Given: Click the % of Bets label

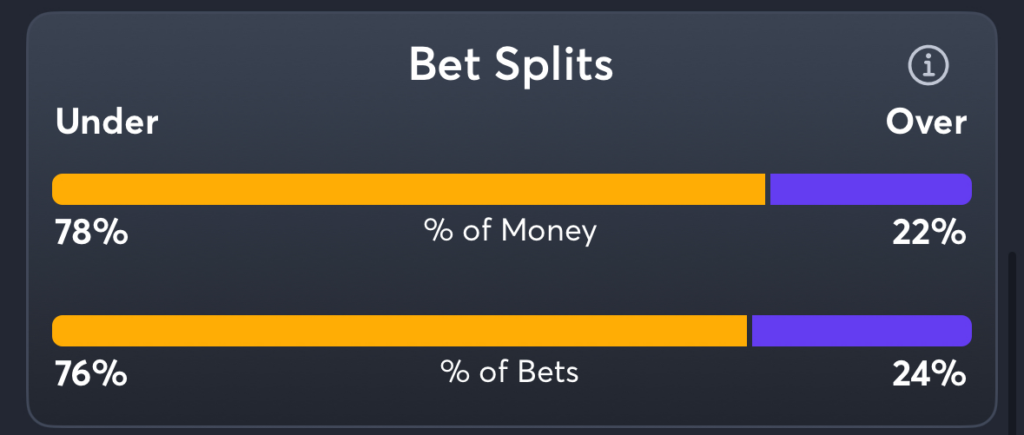Looking at the screenshot, I should tap(509, 372).
